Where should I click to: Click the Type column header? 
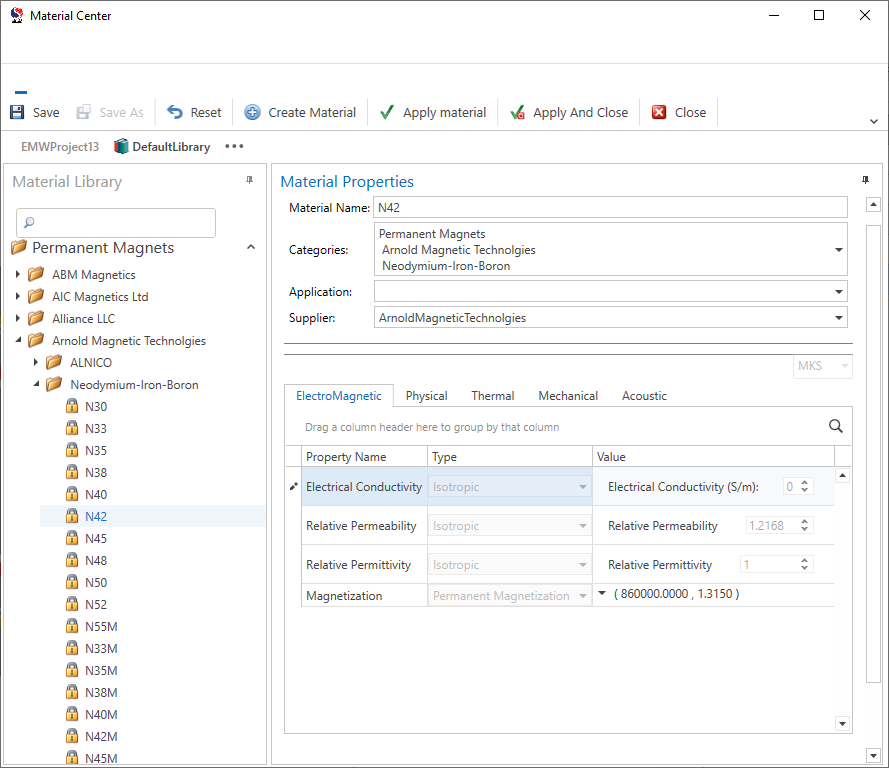(x=510, y=457)
